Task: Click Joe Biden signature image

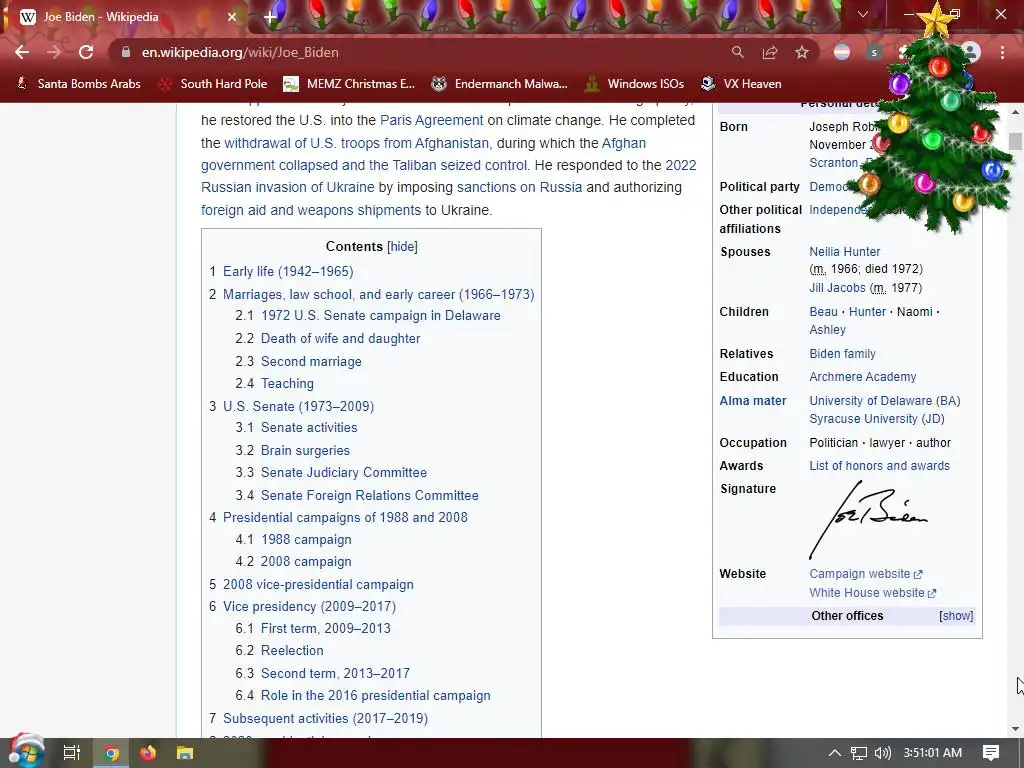Action: [869, 520]
